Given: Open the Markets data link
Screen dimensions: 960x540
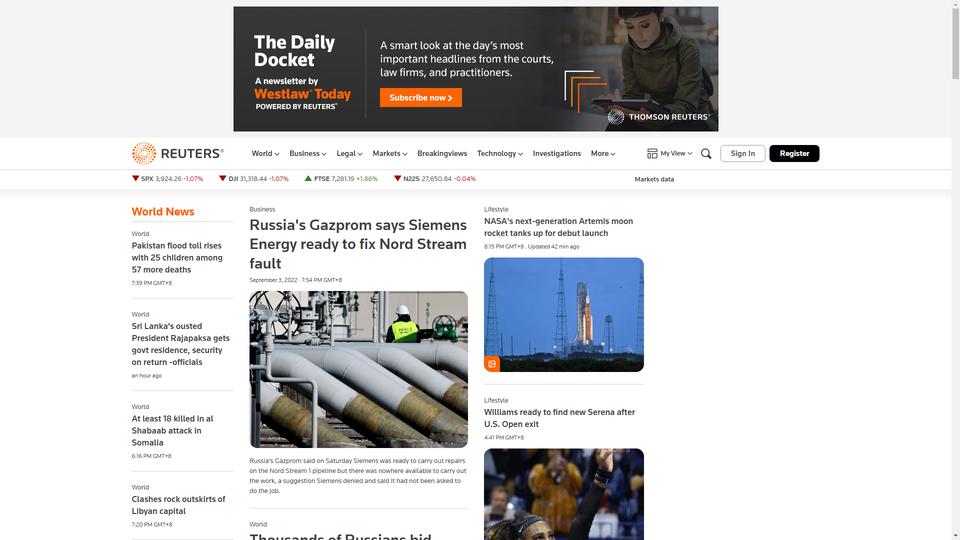Looking at the screenshot, I should tap(654, 179).
